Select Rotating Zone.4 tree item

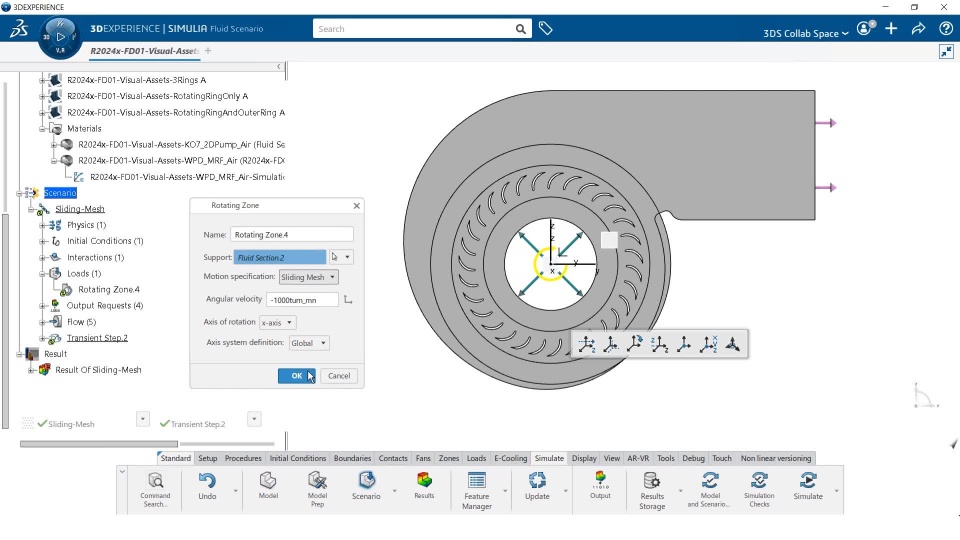click(x=109, y=290)
